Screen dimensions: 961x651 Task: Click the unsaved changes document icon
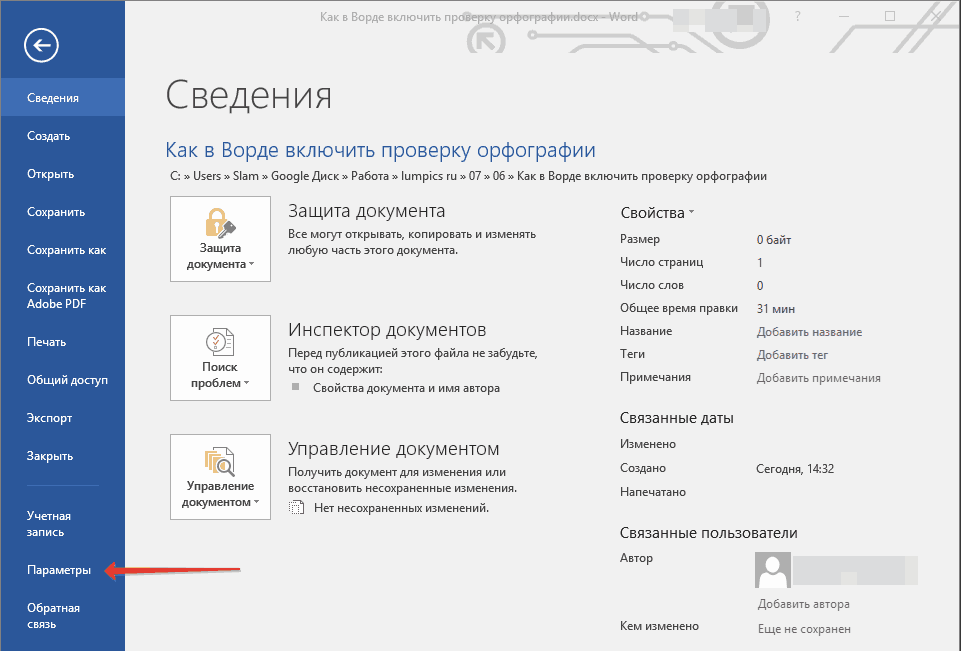pyautogui.click(x=296, y=508)
